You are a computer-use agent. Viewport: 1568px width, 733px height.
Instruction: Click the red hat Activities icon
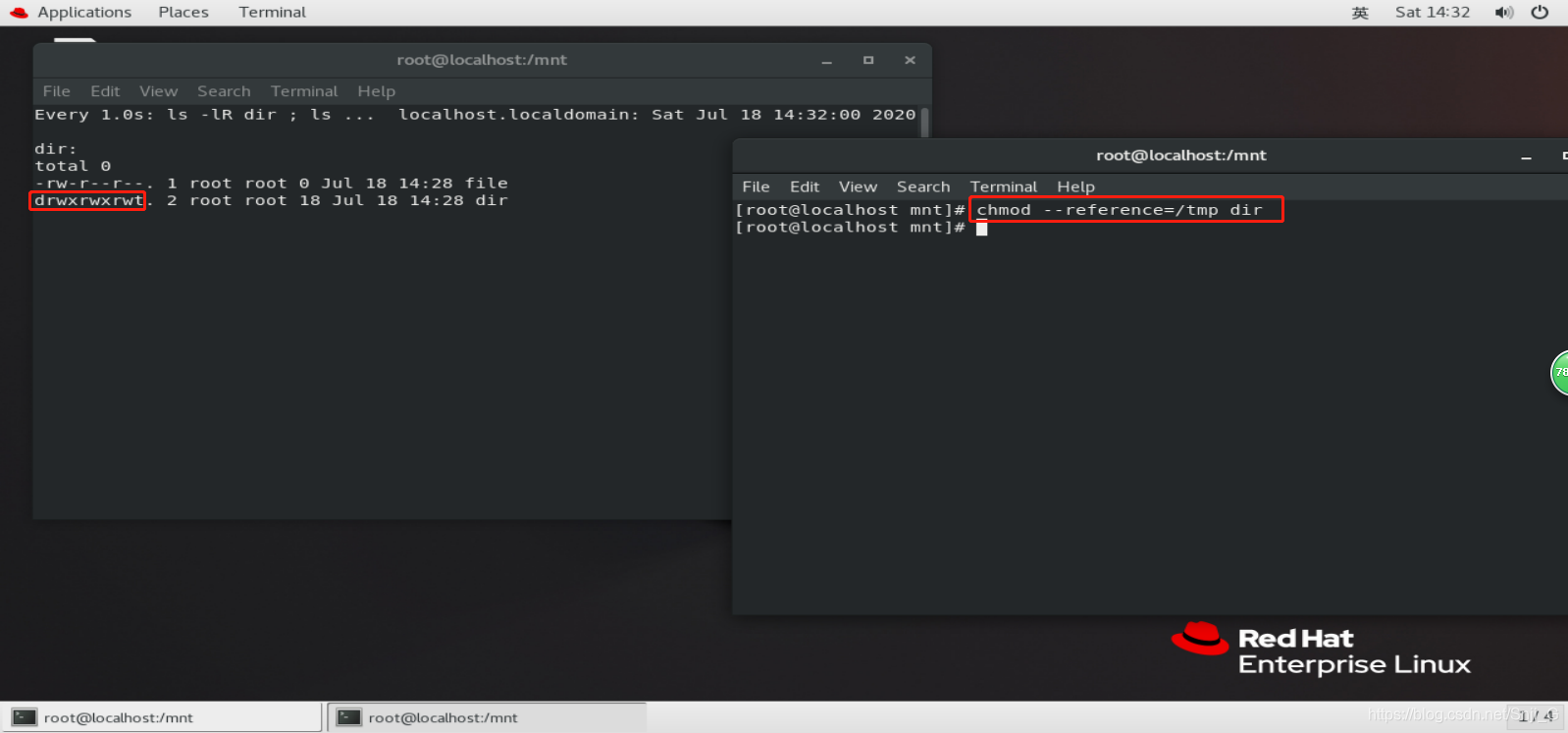[19, 13]
